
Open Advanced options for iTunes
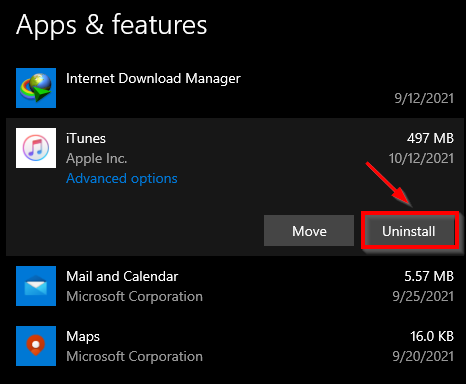click(x=122, y=179)
